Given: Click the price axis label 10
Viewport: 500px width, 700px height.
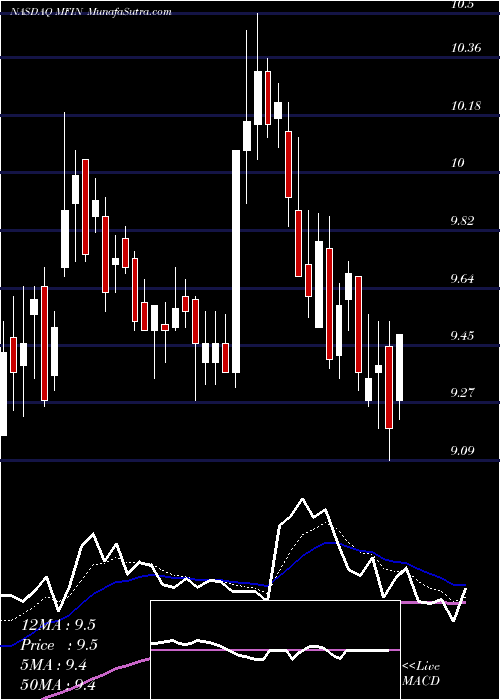Looking at the screenshot, I should coord(458,163).
